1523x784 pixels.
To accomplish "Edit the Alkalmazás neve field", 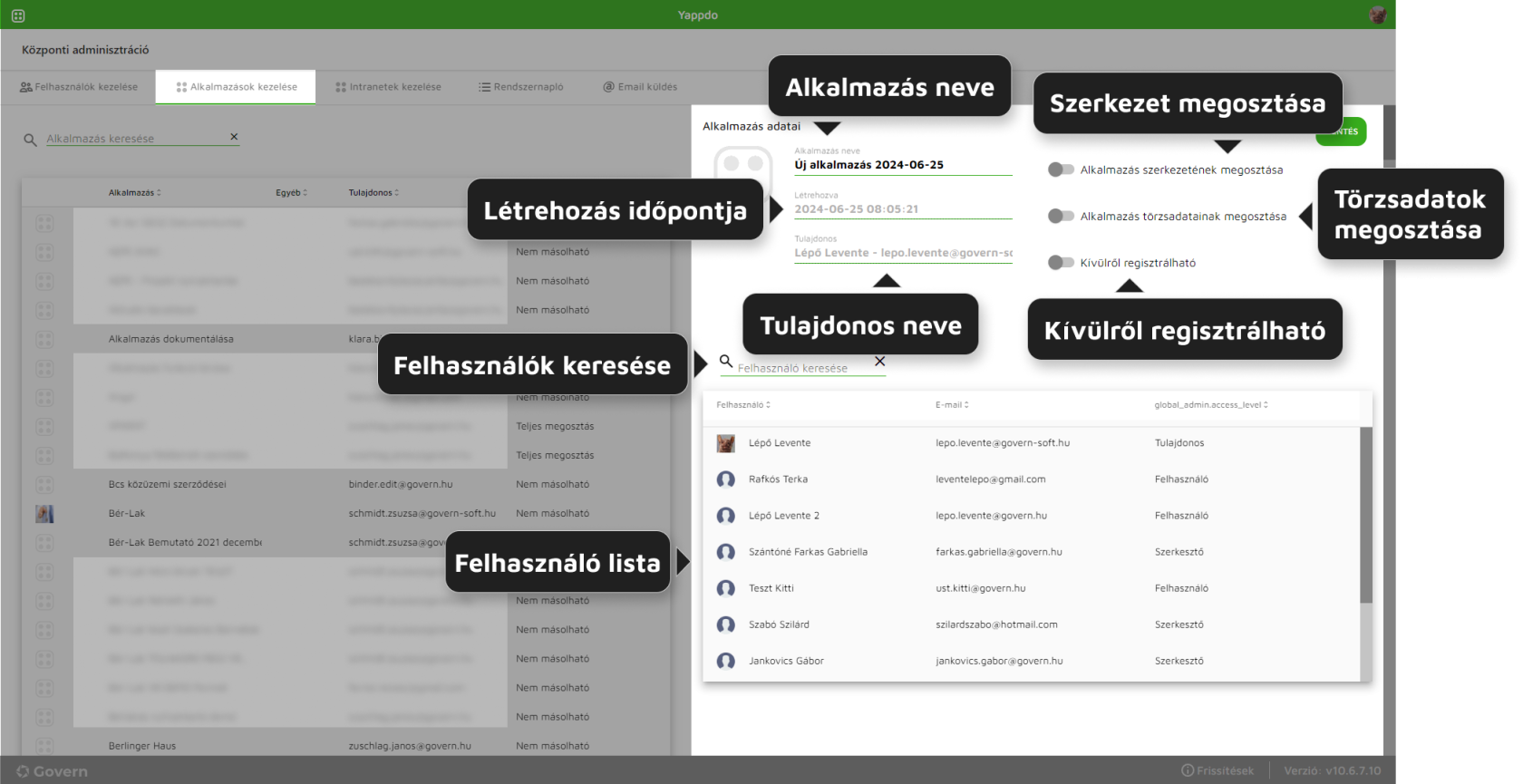I will (903, 165).
